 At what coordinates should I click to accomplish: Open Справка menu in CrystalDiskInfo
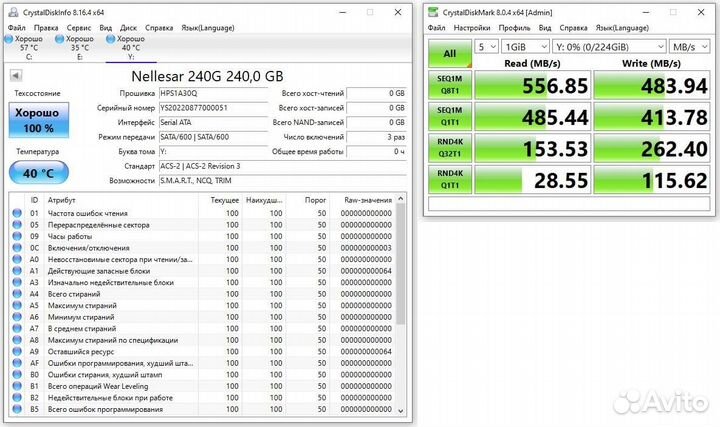[x=159, y=28]
